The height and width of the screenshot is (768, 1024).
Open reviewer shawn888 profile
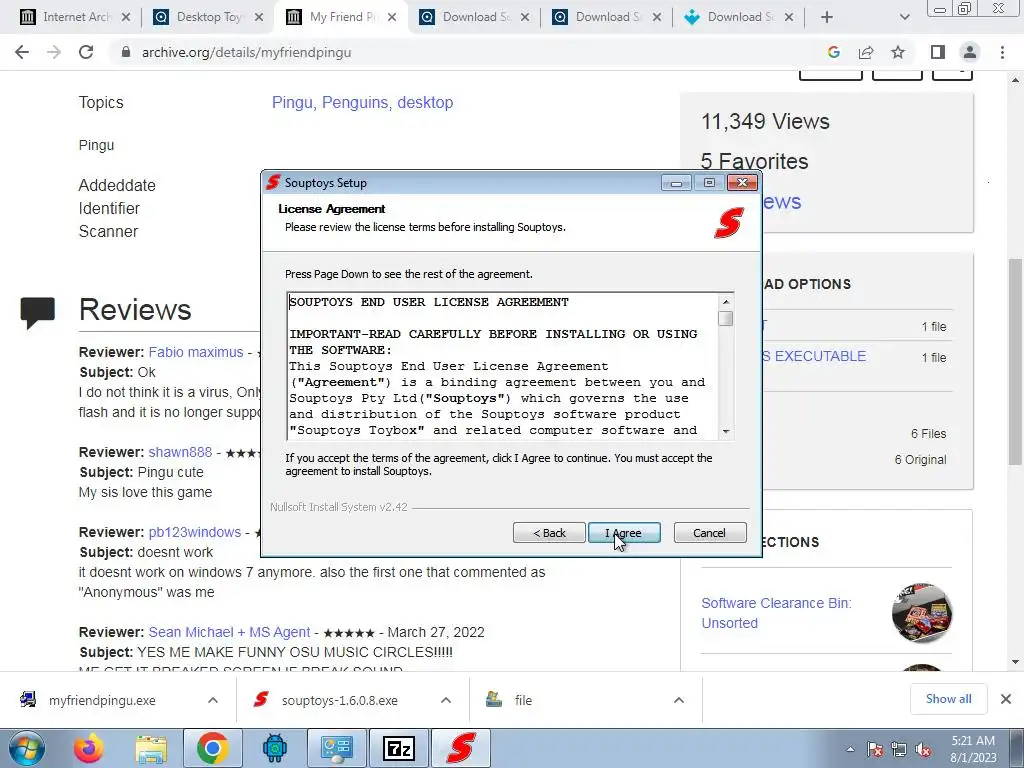(180, 452)
